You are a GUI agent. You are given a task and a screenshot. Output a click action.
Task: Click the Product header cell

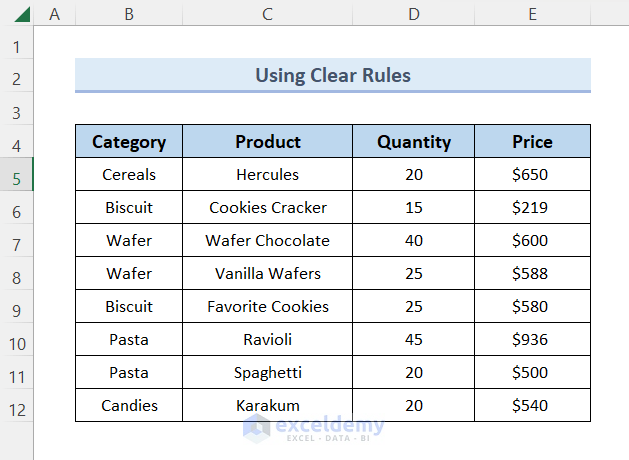[267, 142]
